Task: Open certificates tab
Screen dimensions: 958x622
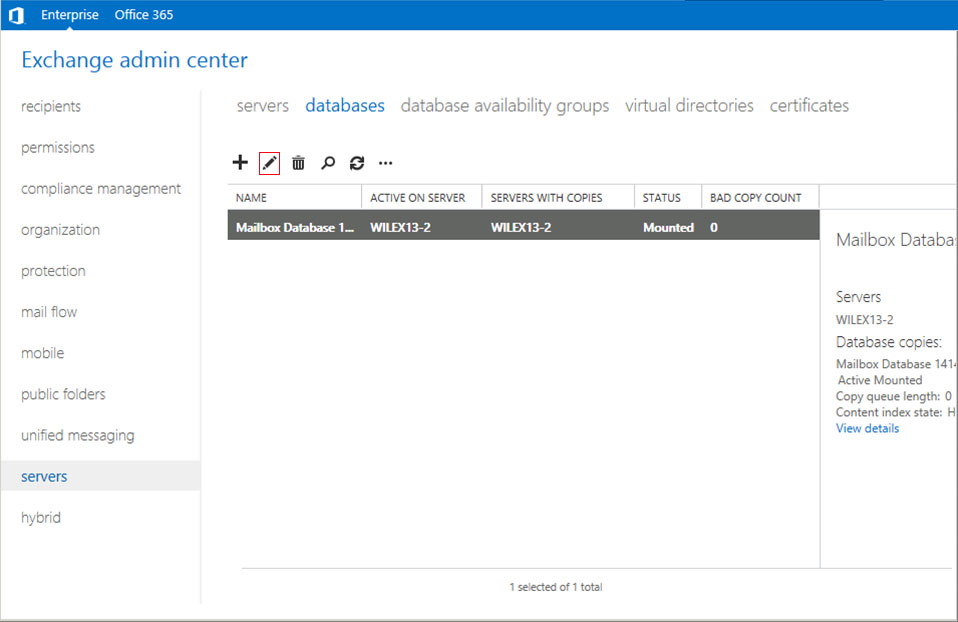Action: [x=809, y=105]
